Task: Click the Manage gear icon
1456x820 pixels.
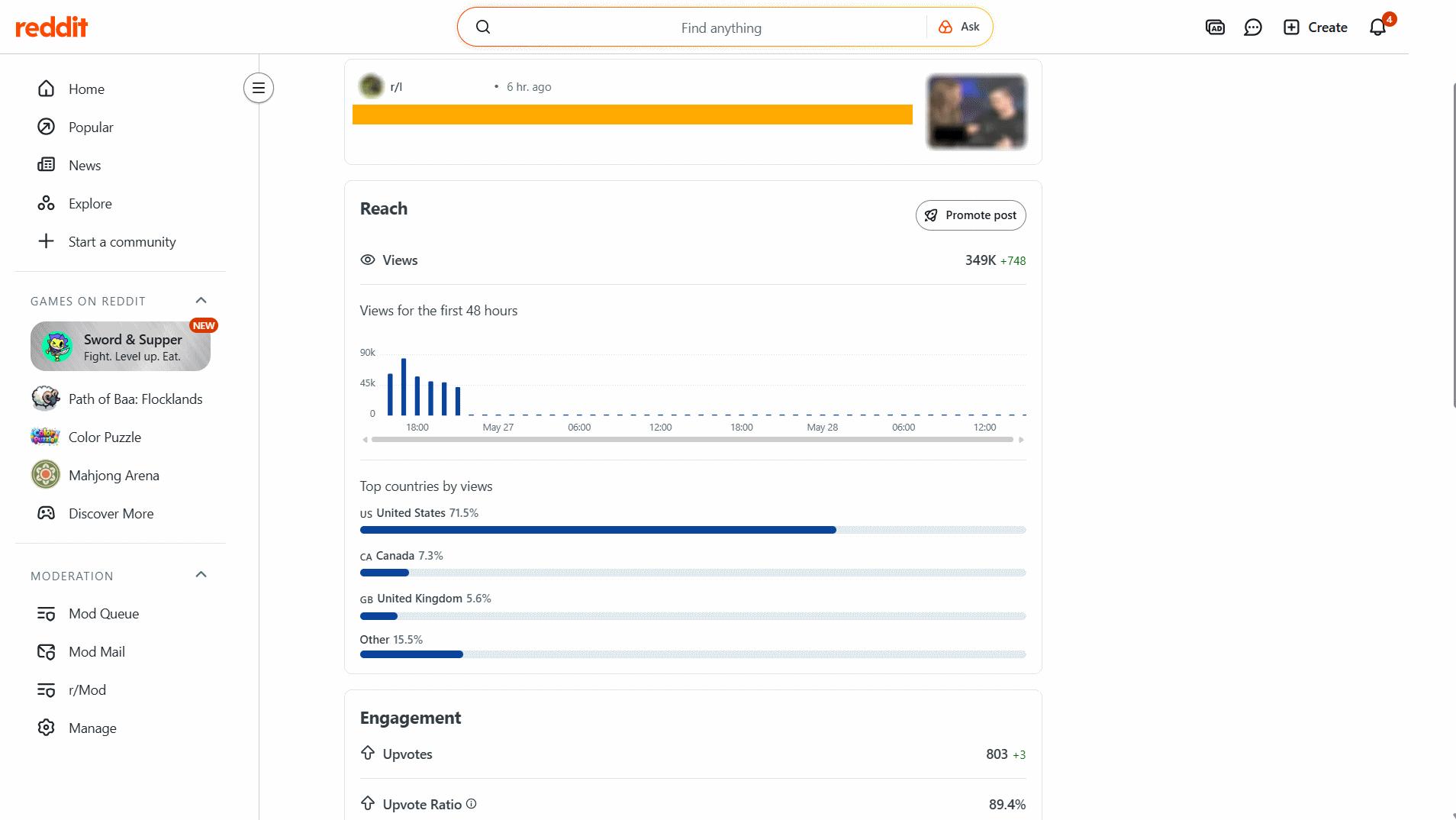Action: pos(47,728)
